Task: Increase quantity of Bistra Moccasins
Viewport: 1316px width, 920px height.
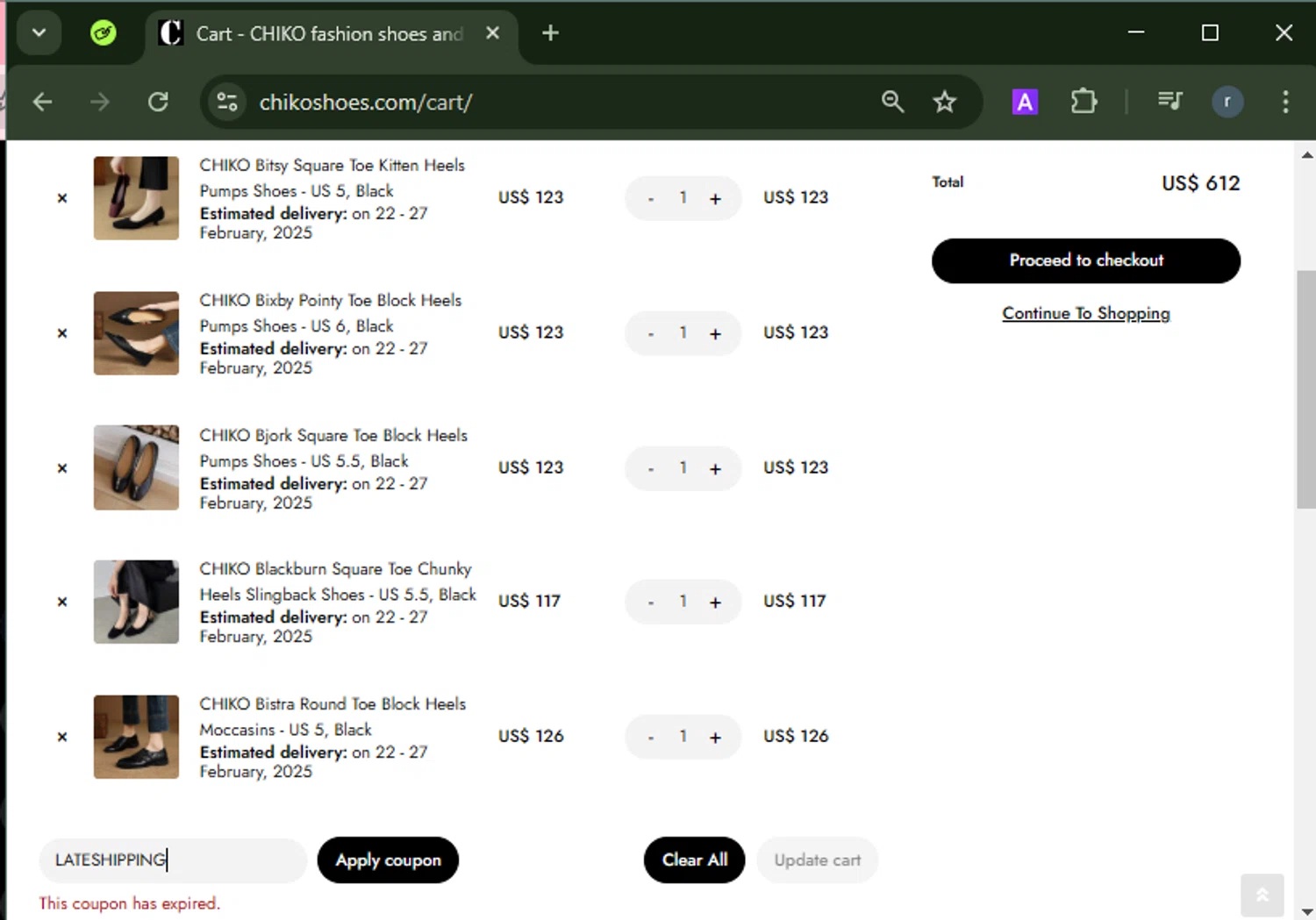Action: coord(715,738)
